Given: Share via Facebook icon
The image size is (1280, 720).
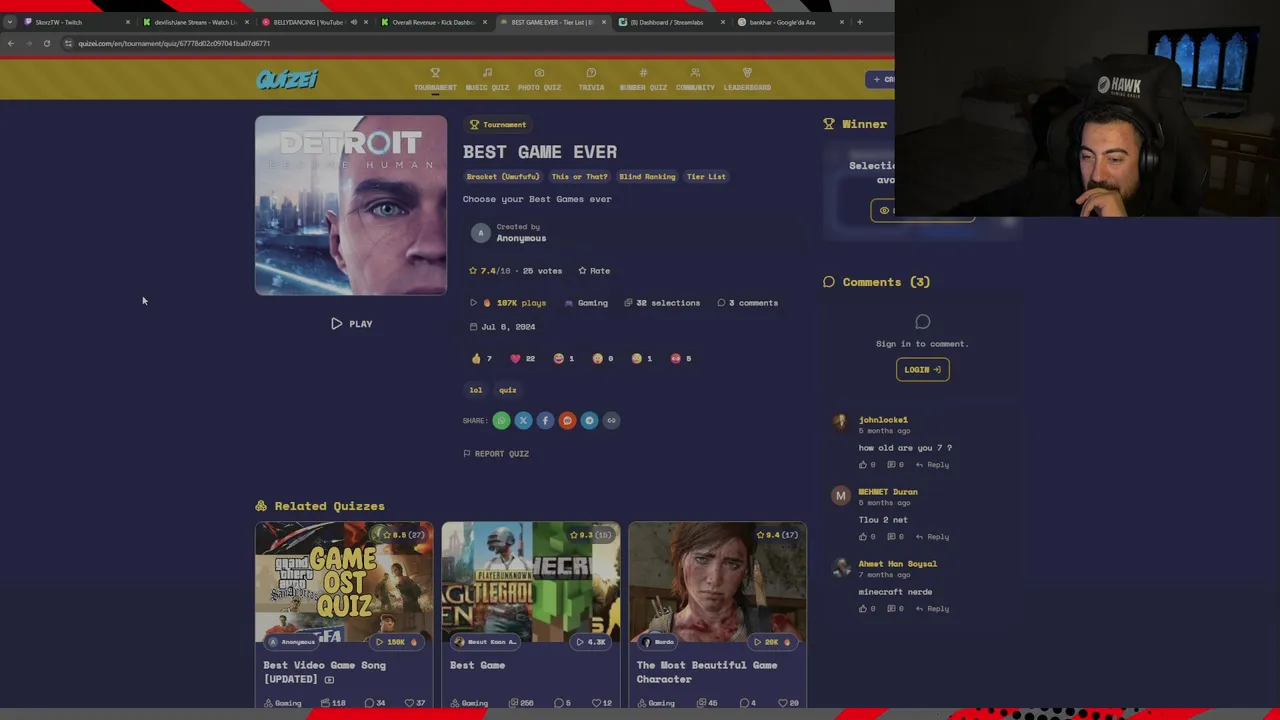Looking at the screenshot, I should tap(545, 421).
